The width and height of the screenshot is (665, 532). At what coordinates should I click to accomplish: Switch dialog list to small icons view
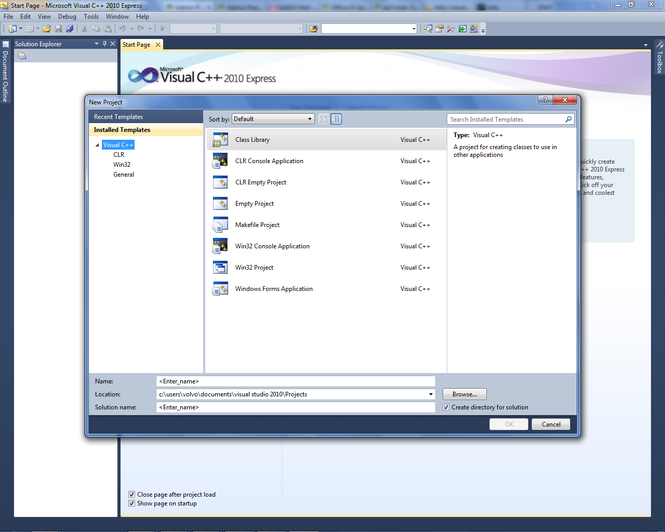point(323,119)
